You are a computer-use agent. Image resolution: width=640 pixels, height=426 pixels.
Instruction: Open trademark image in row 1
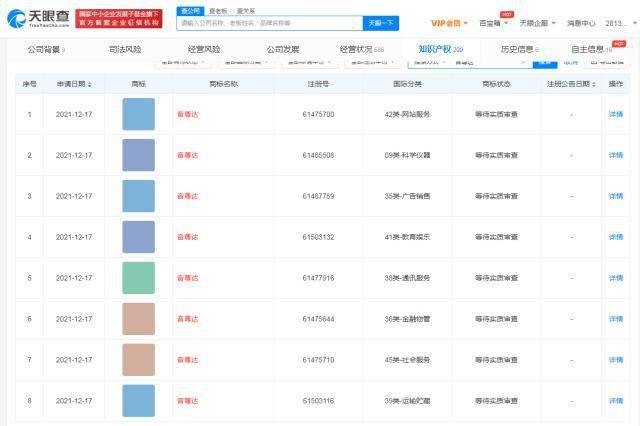pos(138,114)
